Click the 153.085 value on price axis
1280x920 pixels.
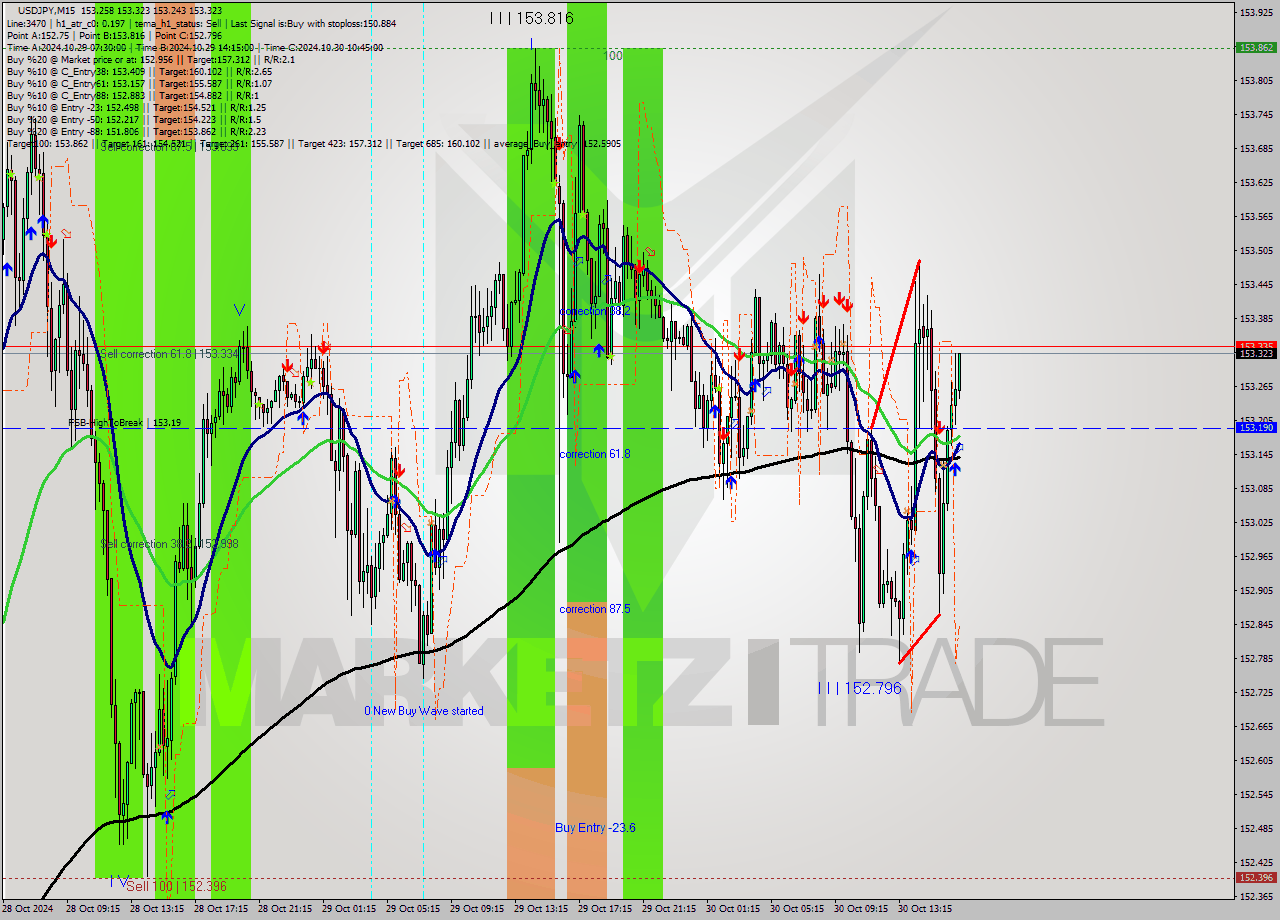tap(1256, 488)
